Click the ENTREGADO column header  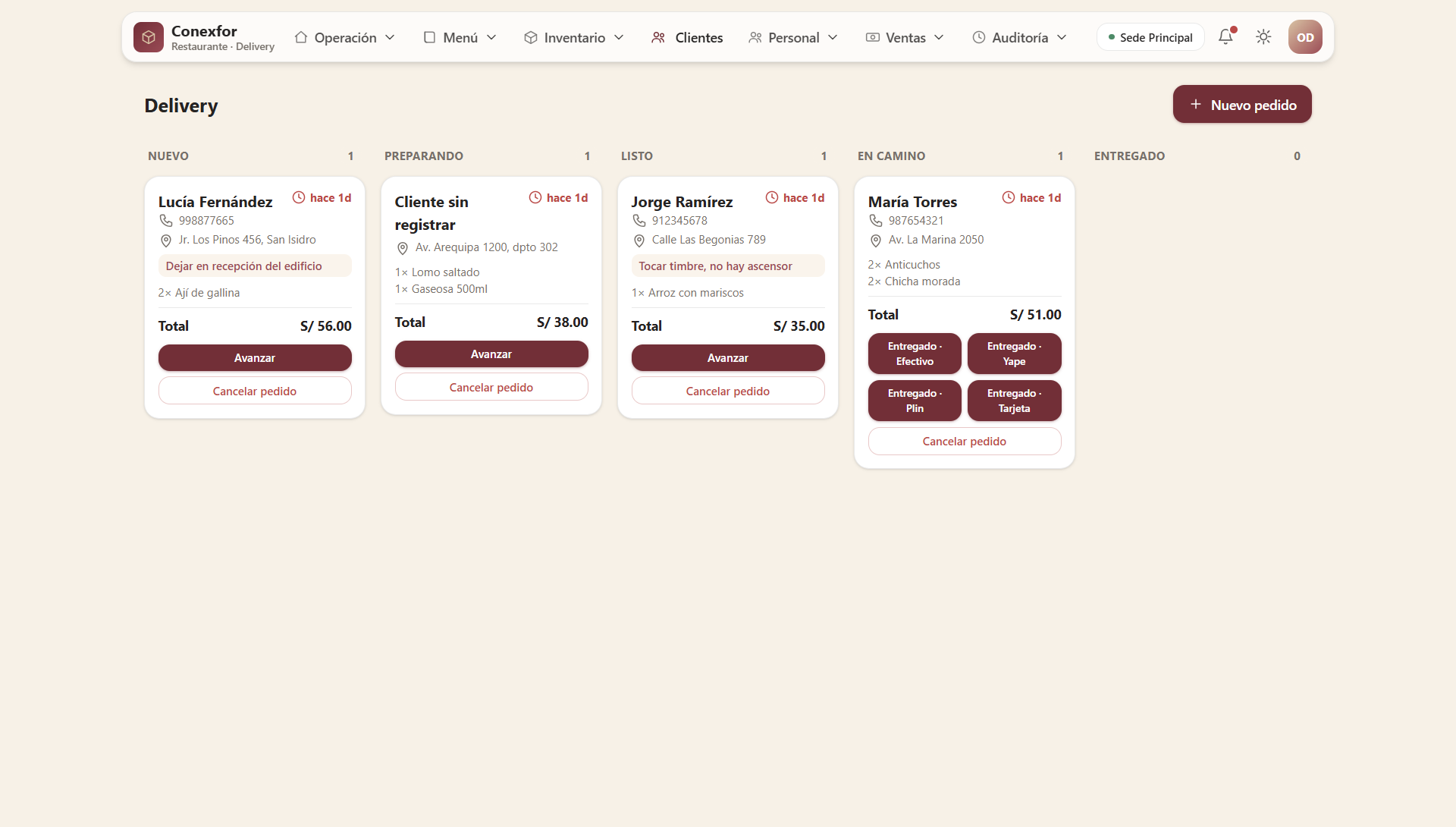point(1129,156)
